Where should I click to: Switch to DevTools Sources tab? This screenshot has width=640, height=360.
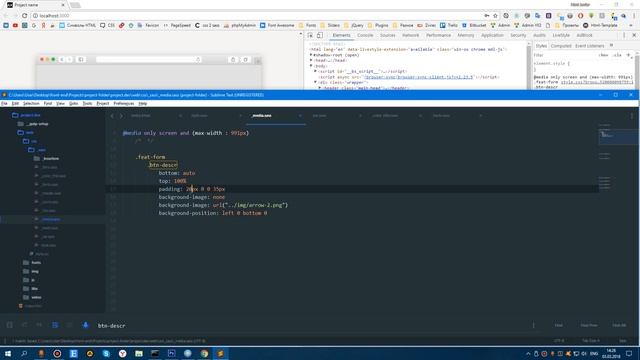[387, 36]
